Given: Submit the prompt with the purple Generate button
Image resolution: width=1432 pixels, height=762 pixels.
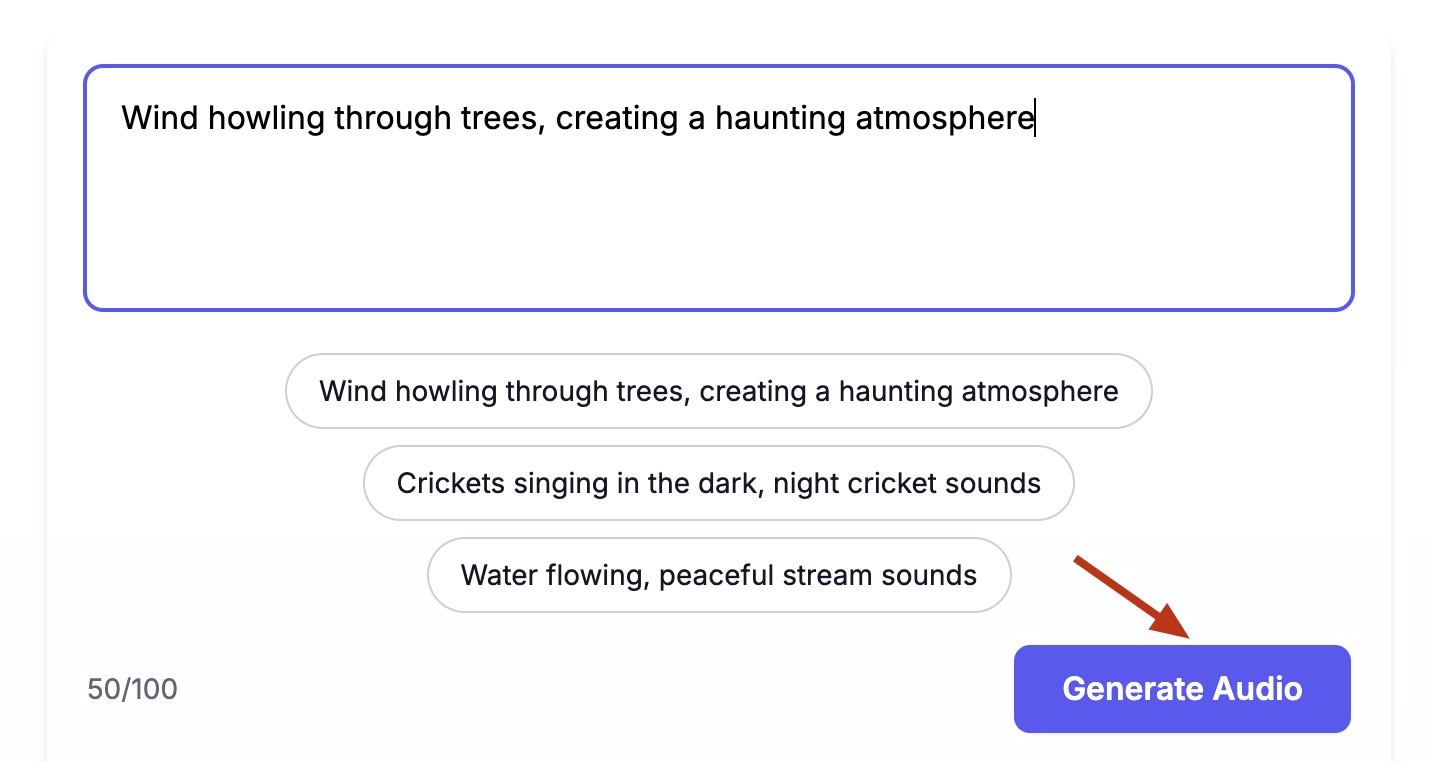Looking at the screenshot, I should [1182, 689].
